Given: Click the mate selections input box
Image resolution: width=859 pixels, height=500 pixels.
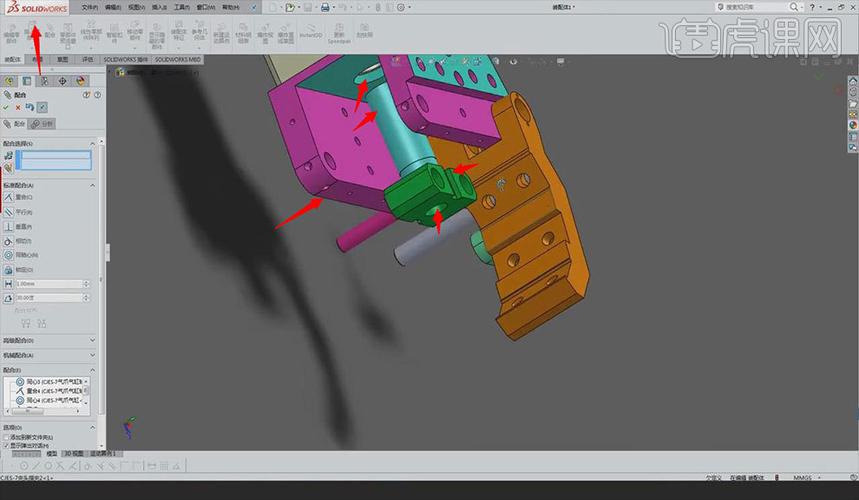Looking at the screenshot, I should pos(54,160).
